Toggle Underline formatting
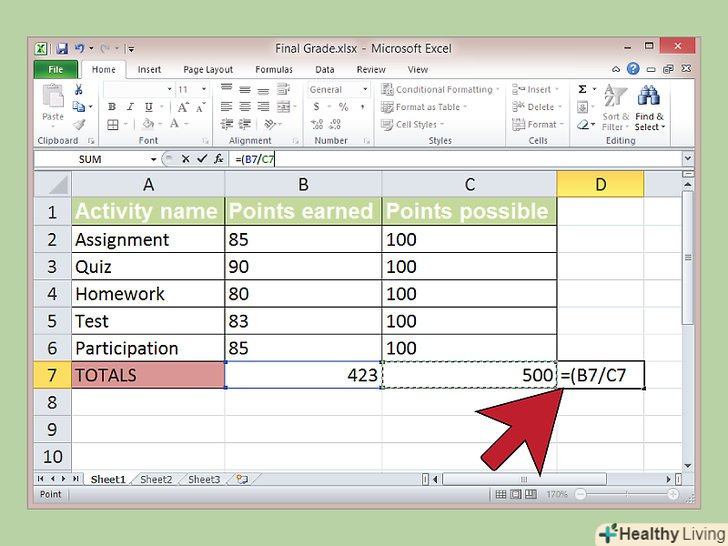The image size is (728, 546). (x=142, y=107)
